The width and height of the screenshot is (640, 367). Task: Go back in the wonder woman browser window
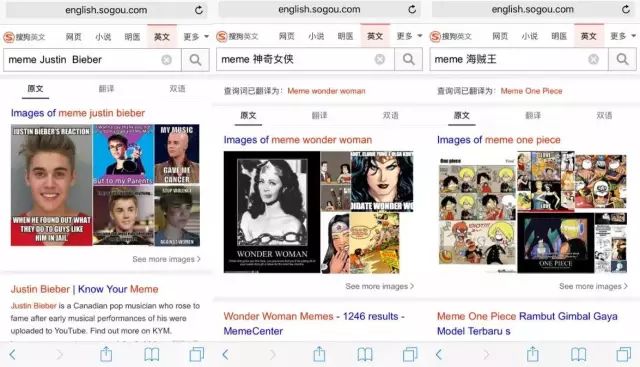pyautogui.click(x=225, y=354)
